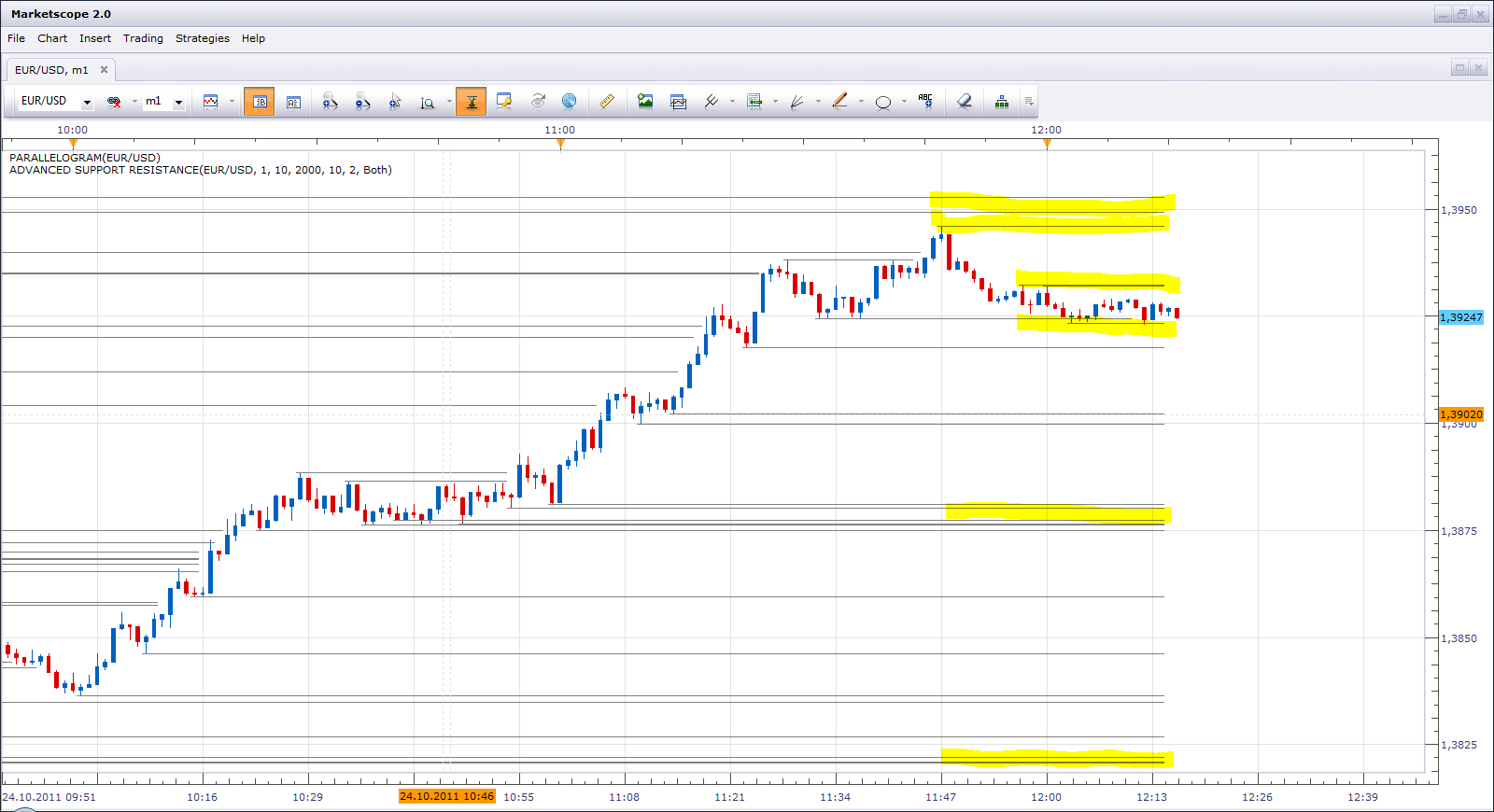Click the zoom-to-area magnifier icon
The width and height of the screenshot is (1494, 812).
(x=427, y=103)
